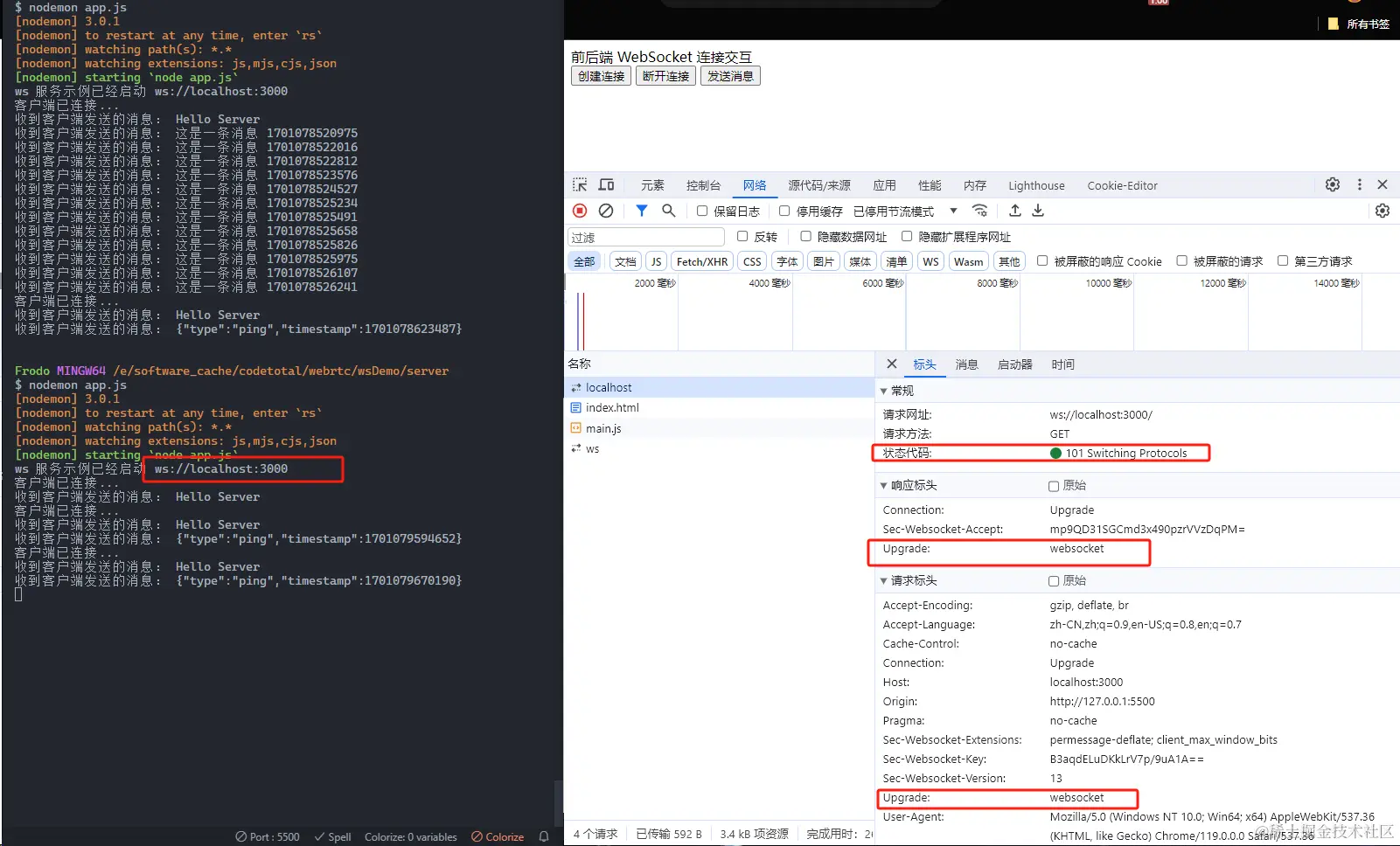Filter requests by CSS type

coord(752,261)
